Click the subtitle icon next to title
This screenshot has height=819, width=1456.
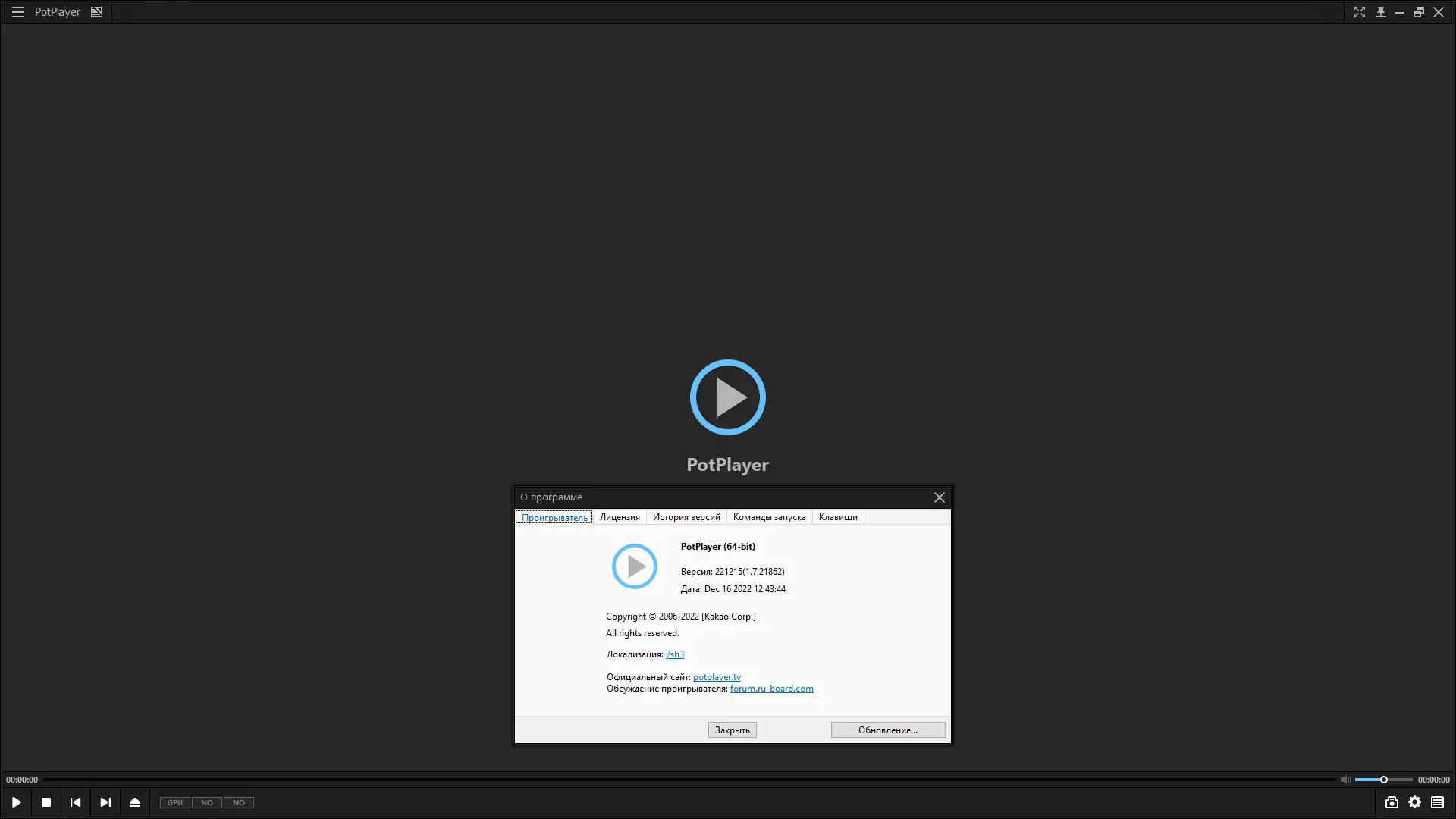coord(96,11)
